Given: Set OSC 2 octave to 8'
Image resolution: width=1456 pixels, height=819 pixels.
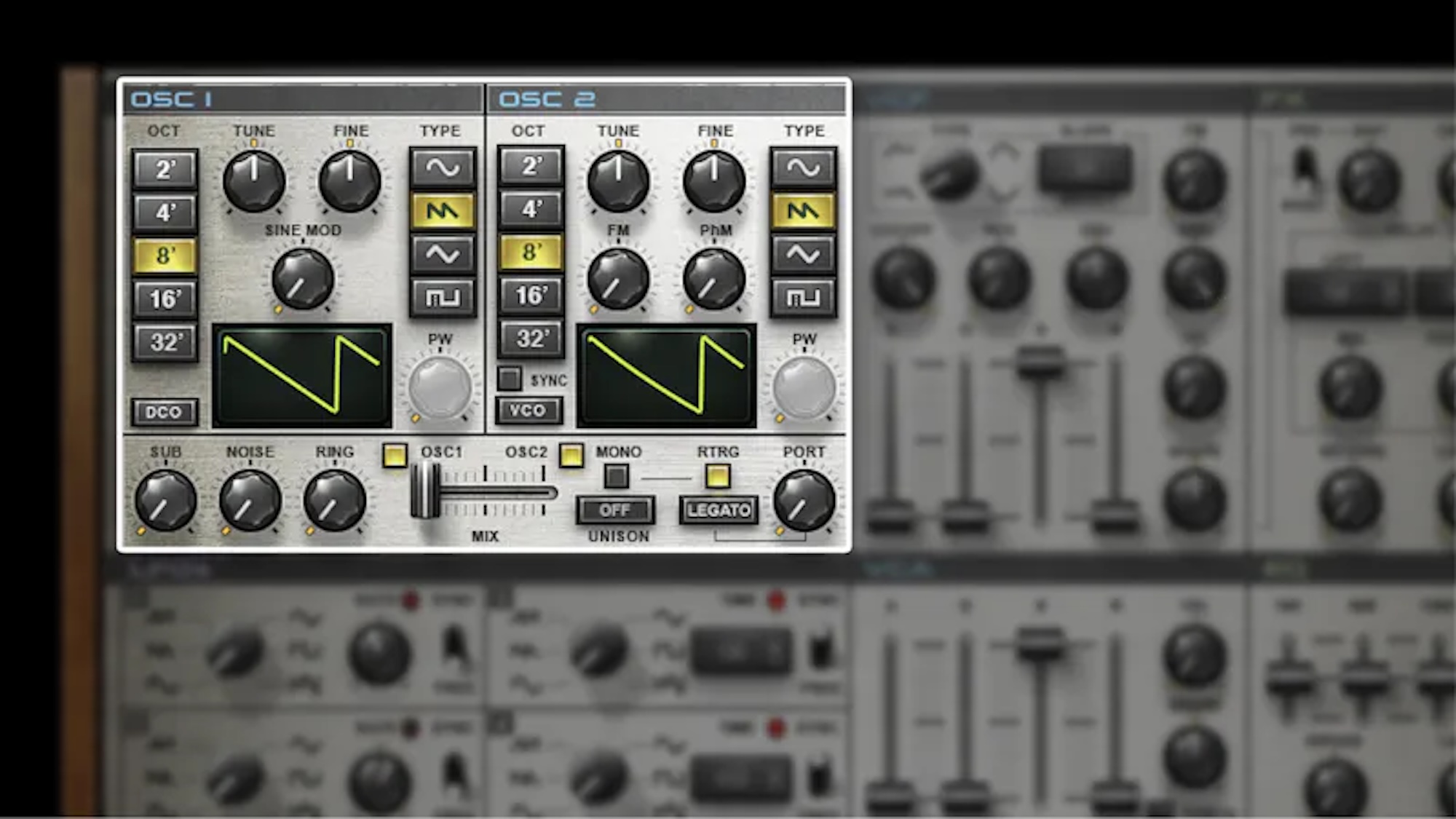Looking at the screenshot, I should 531,252.
